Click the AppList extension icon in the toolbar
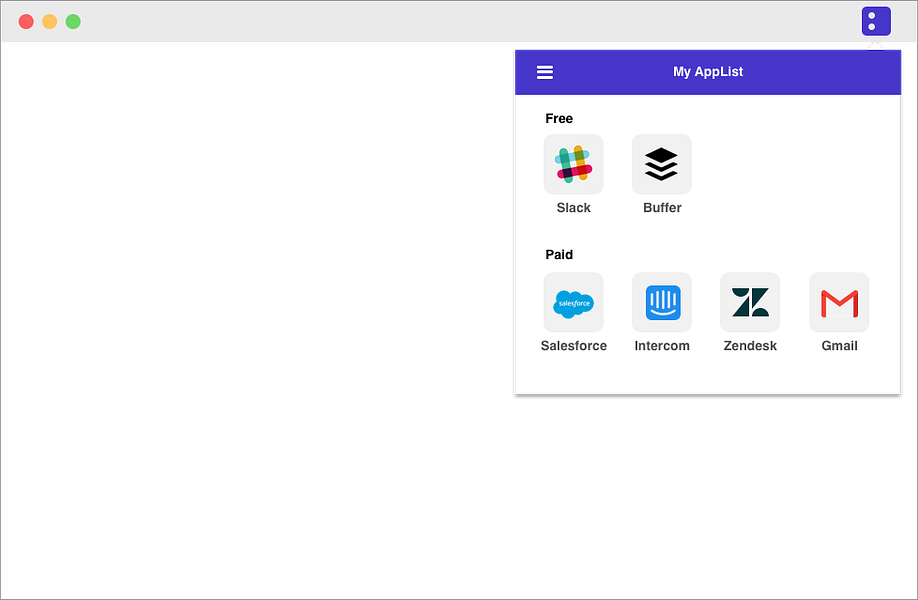Screen dimensions: 918x600 pos(876,21)
